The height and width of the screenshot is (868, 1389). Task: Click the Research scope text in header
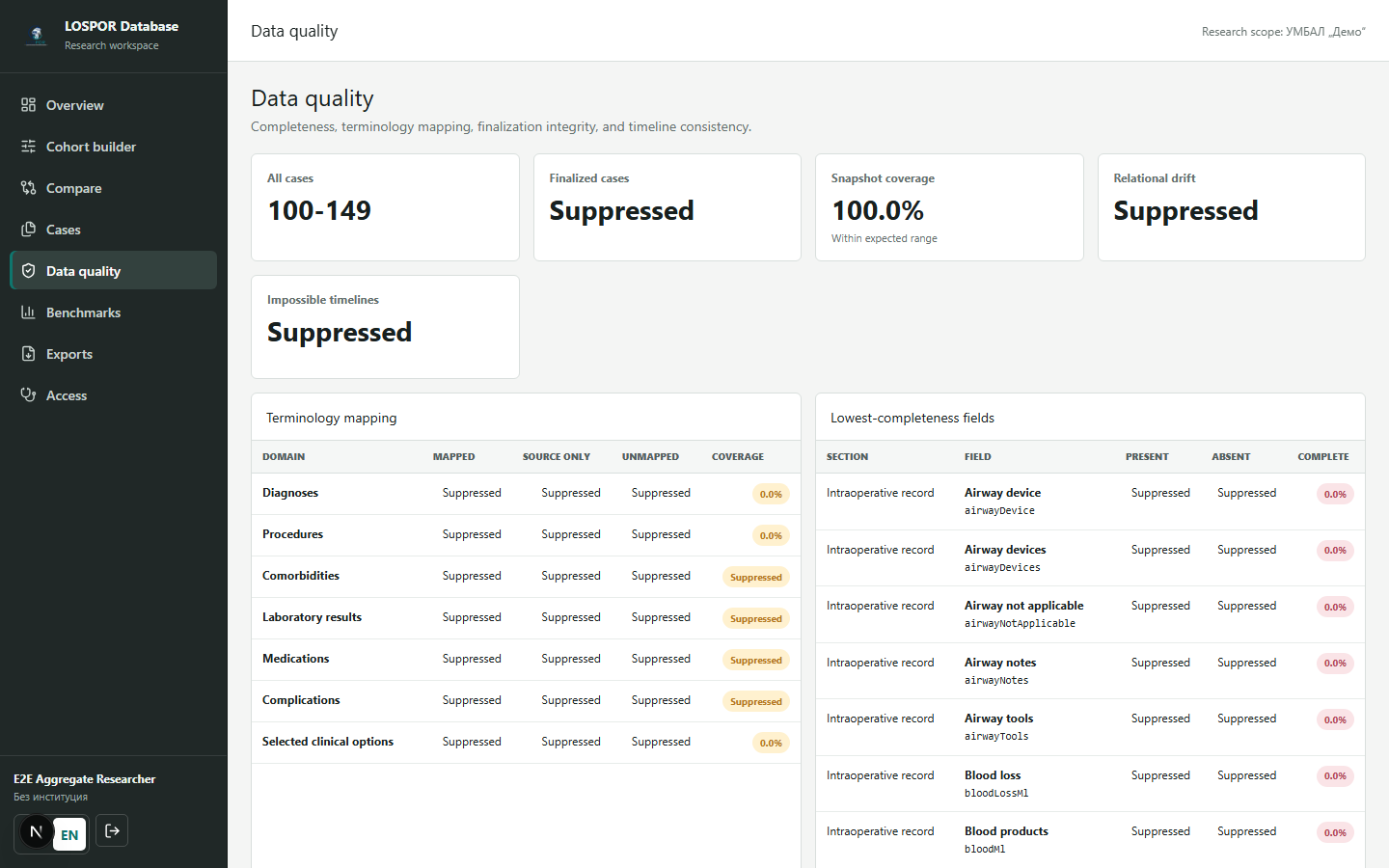click(x=1284, y=32)
